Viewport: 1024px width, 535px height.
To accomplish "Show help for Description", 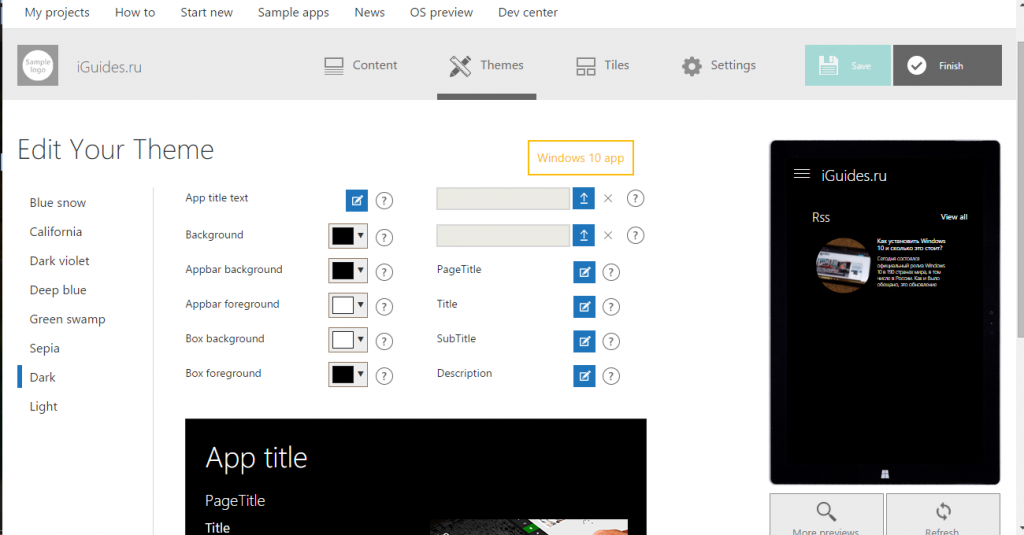I will (x=611, y=376).
